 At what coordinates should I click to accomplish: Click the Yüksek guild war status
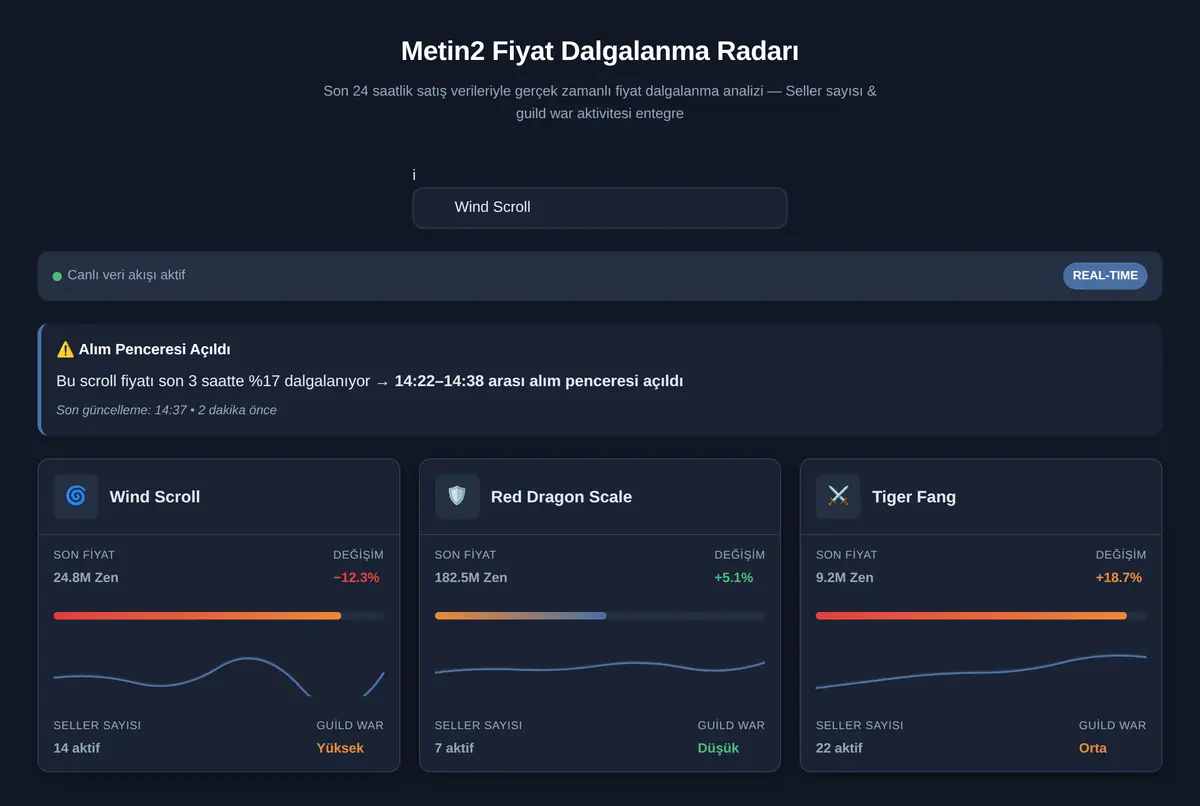tap(340, 748)
